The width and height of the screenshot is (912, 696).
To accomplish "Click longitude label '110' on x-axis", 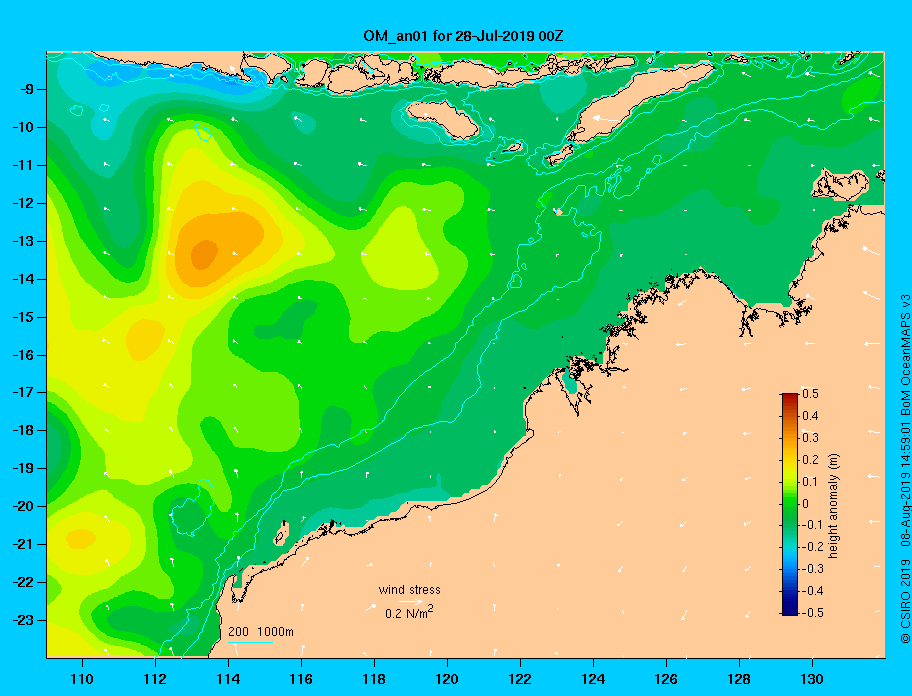I will pos(82,679).
